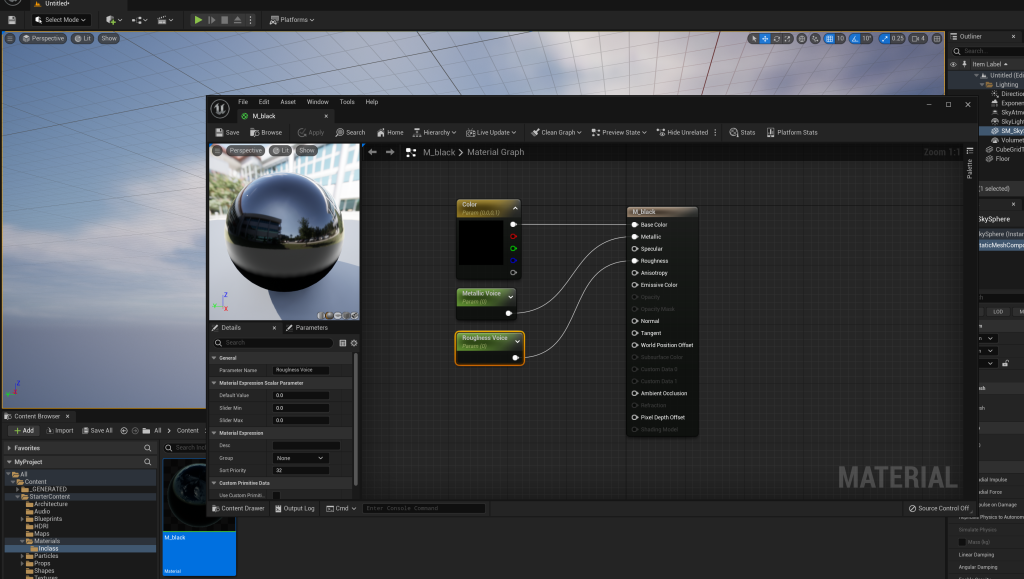The width and height of the screenshot is (1024, 579).
Task: Open the add content cube-plus icon menu
Action: pos(113,20)
